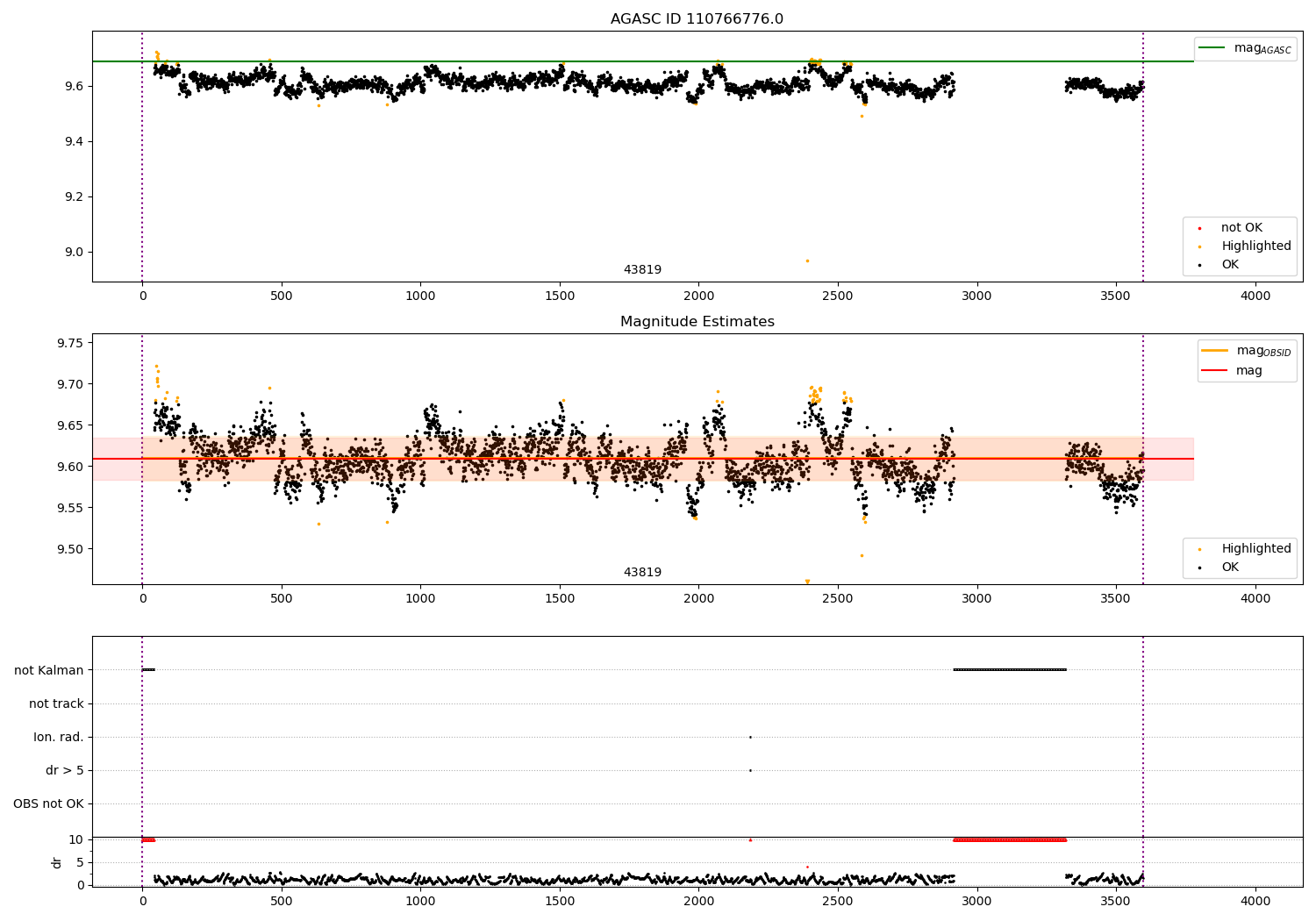Click the long red dr=10 segment near 3000
The height and width of the screenshot is (921, 1316).
(x=1010, y=840)
